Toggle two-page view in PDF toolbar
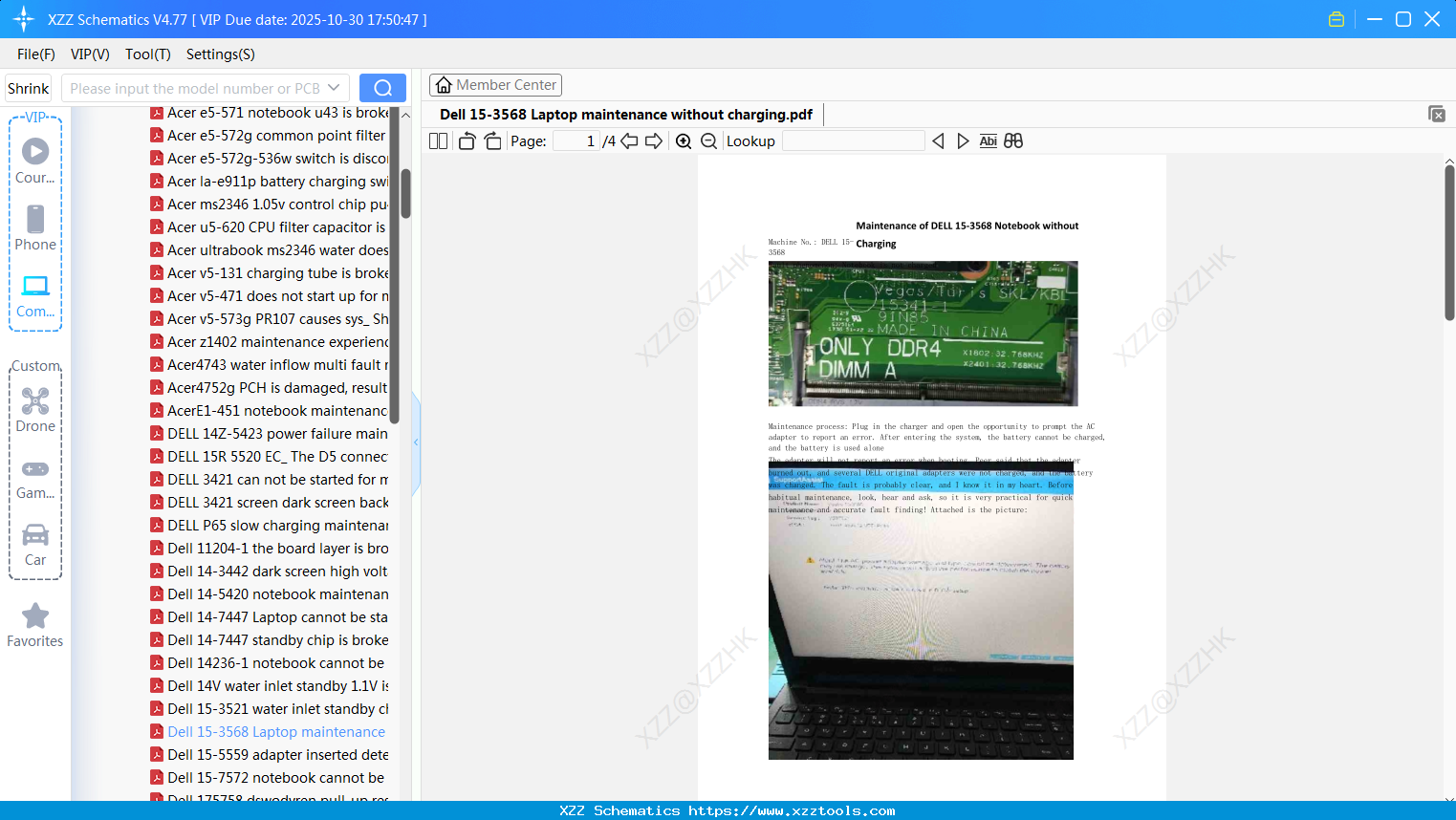 438,141
